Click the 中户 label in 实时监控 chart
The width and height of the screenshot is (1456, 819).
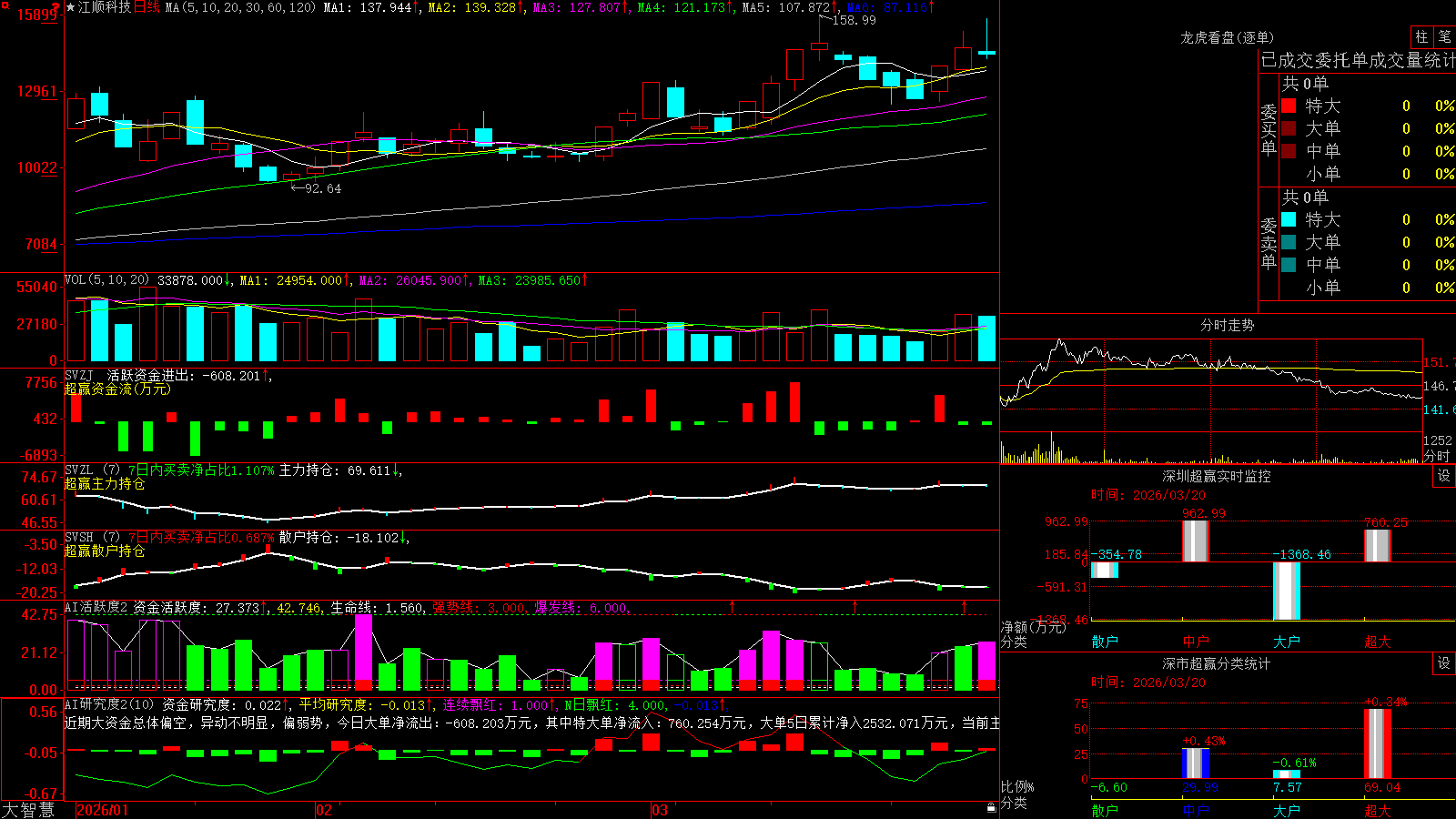(1196, 642)
